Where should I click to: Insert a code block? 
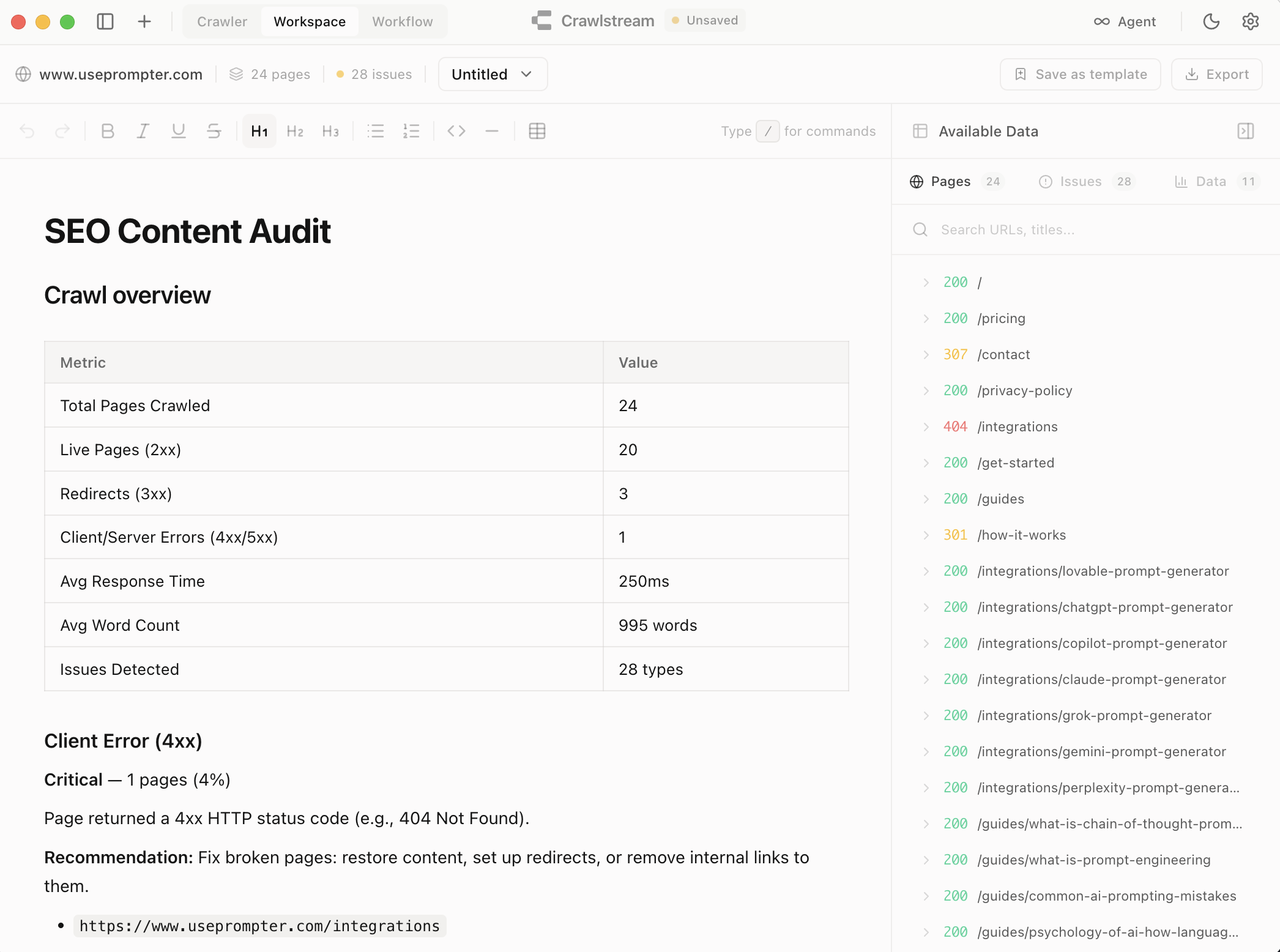(456, 131)
